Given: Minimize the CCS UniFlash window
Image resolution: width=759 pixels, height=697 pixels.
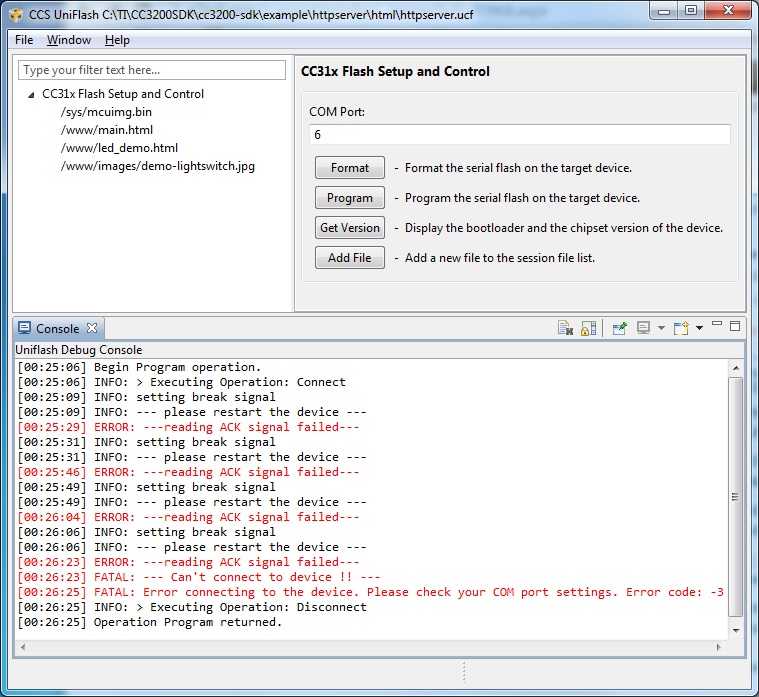Looking at the screenshot, I should click(664, 11).
